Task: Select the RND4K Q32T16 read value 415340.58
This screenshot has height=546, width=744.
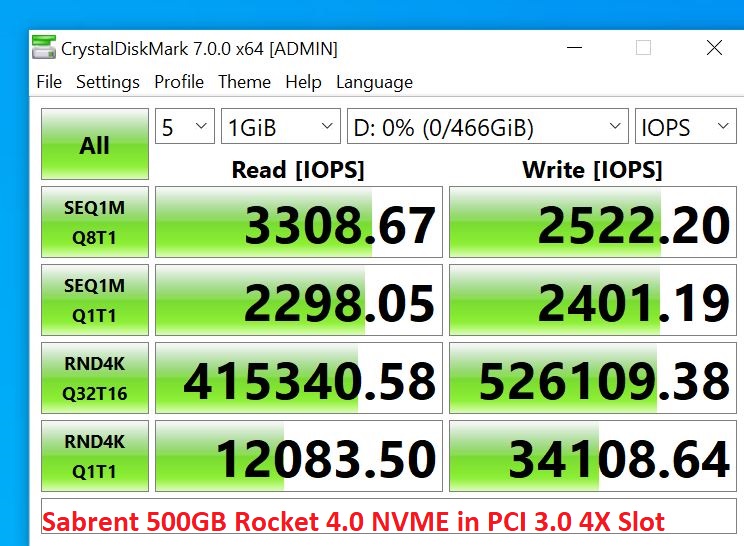Action: 299,378
